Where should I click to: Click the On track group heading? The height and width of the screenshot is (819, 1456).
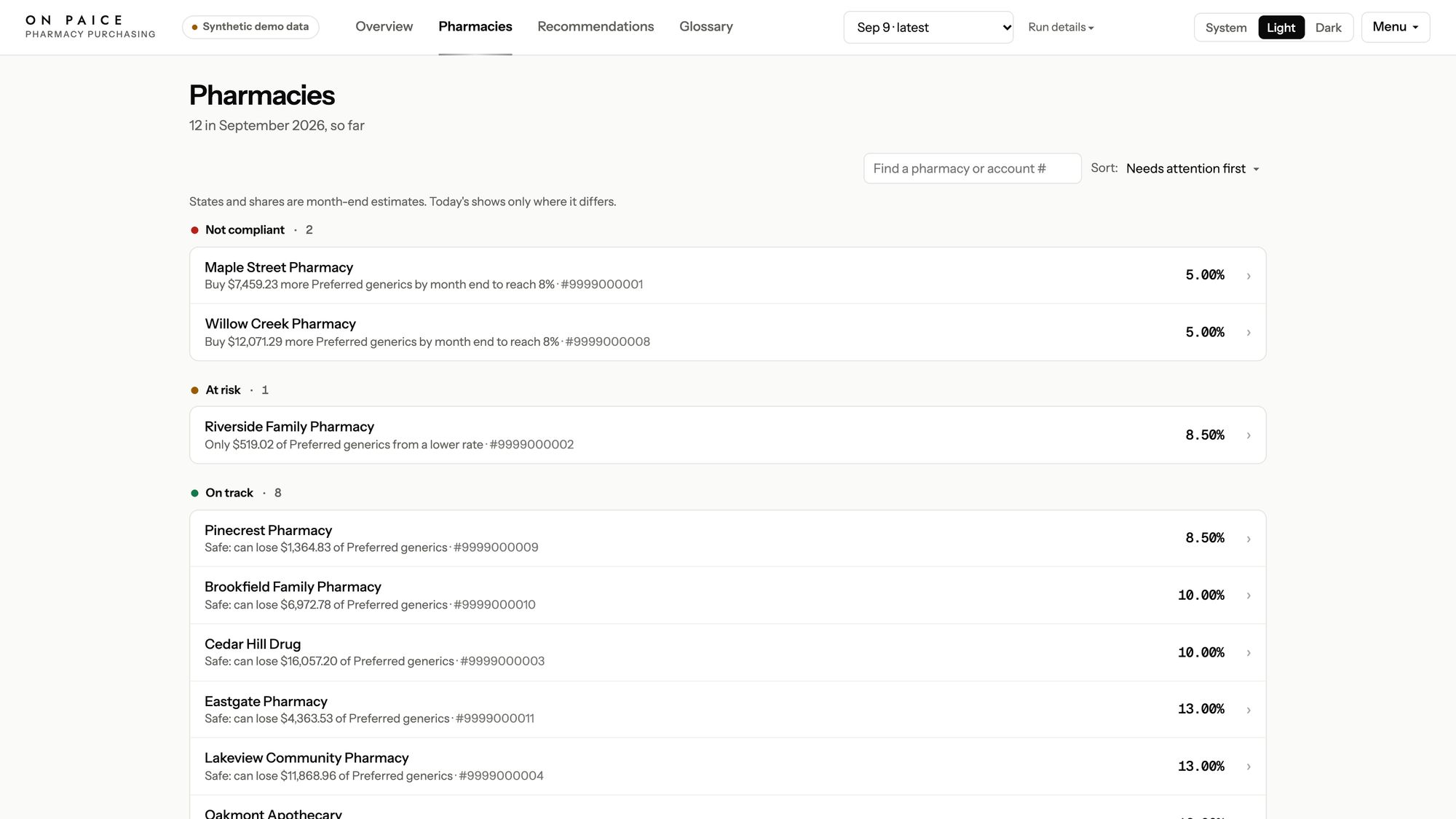point(229,493)
